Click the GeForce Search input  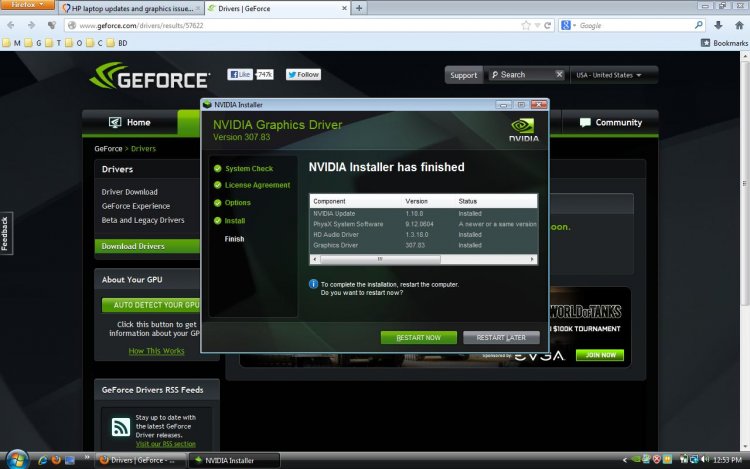(x=526, y=75)
